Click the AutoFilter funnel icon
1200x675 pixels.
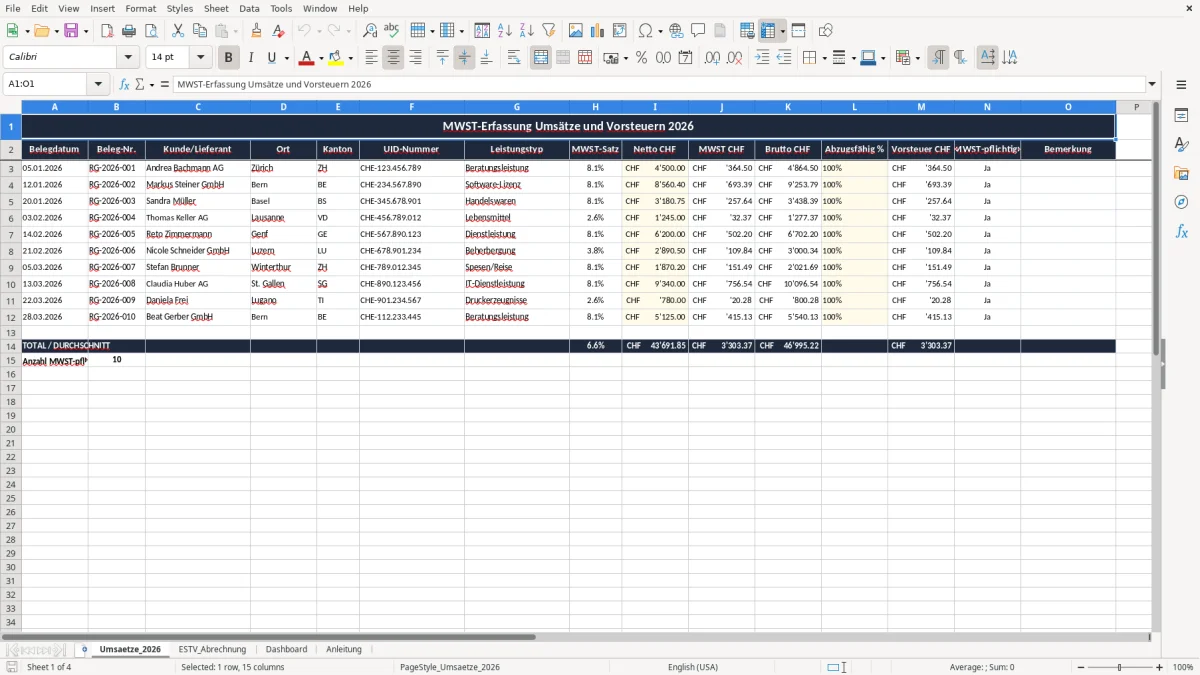(548, 31)
